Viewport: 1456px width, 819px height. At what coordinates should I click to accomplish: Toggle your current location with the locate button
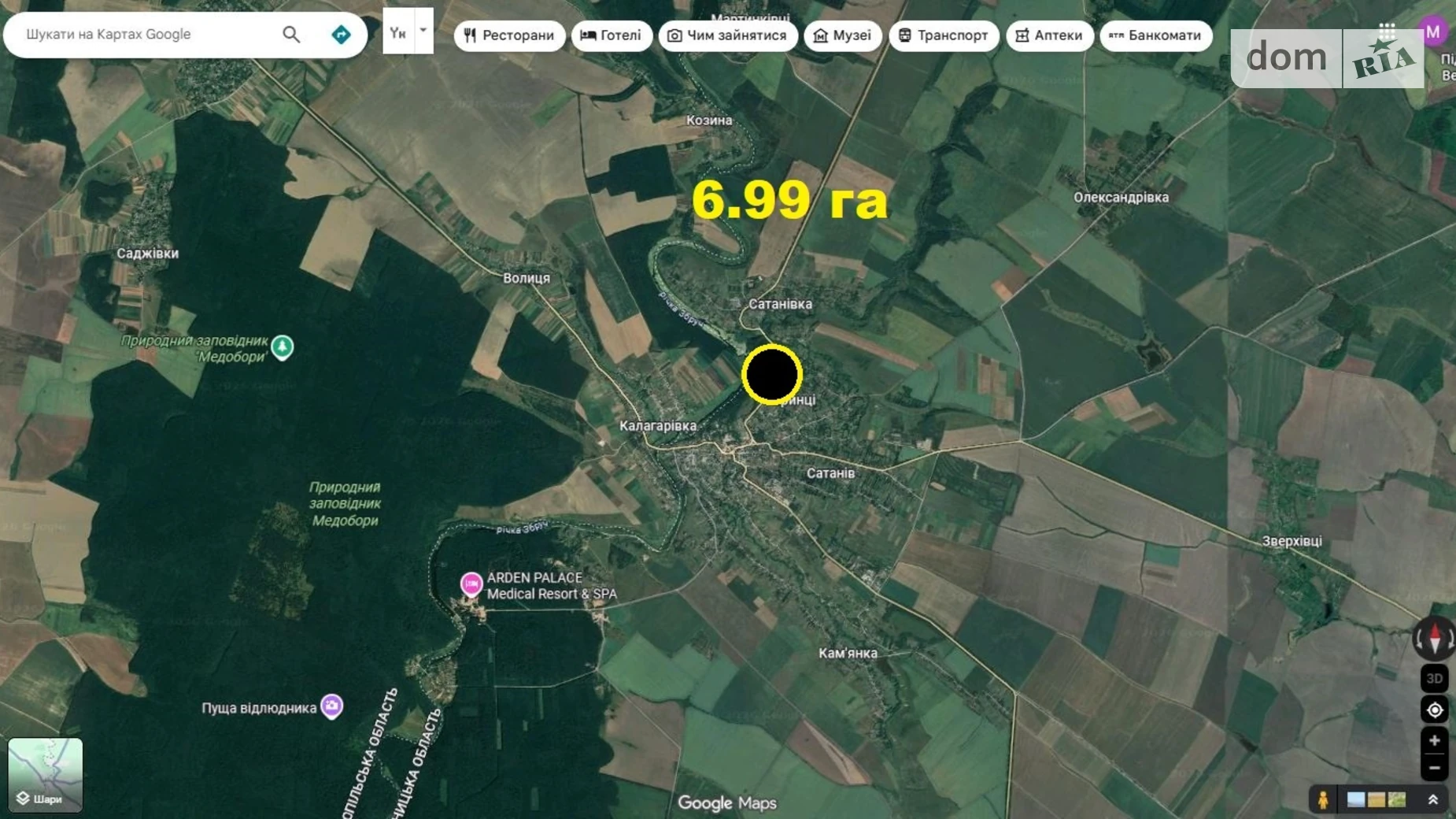1435,710
